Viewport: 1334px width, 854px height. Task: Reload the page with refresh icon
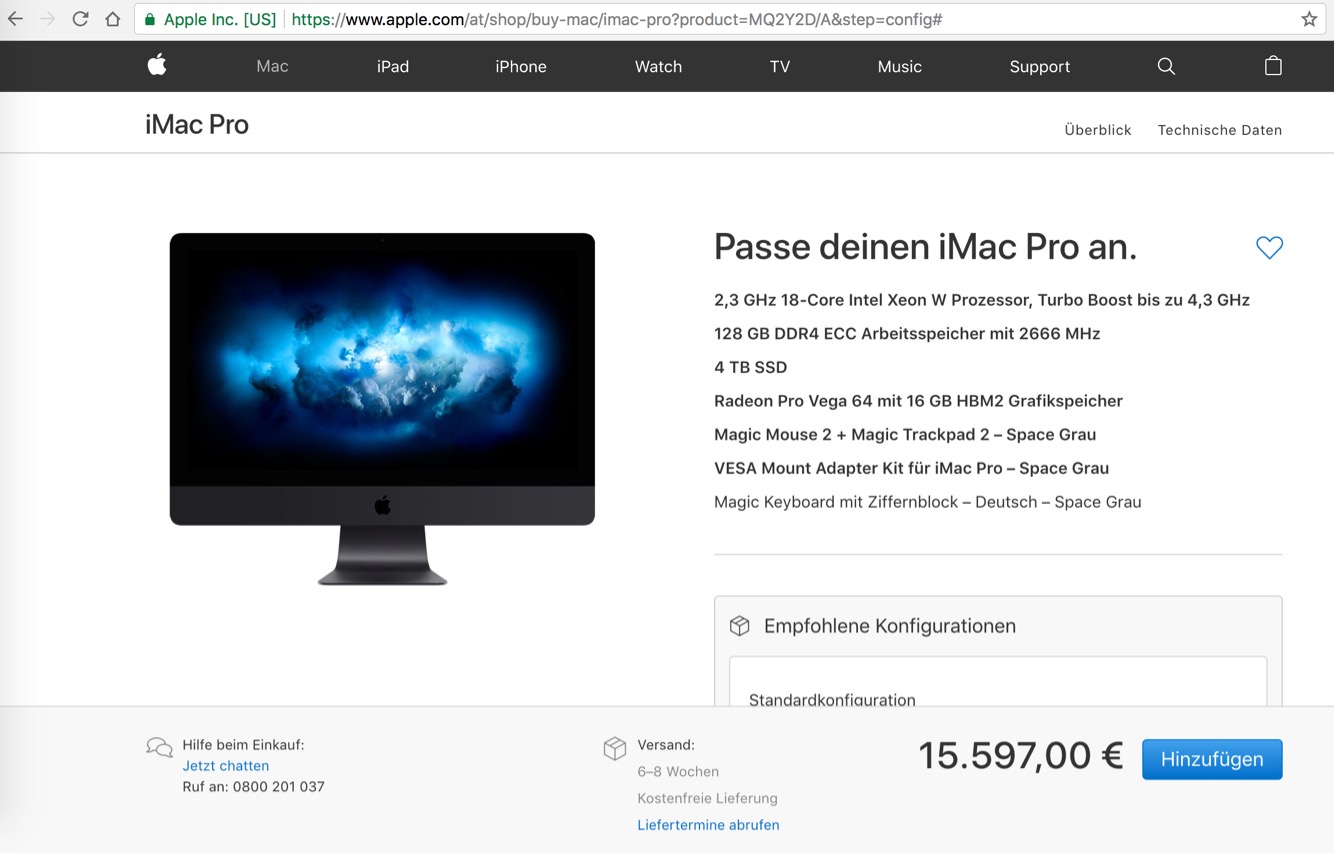[80, 19]
